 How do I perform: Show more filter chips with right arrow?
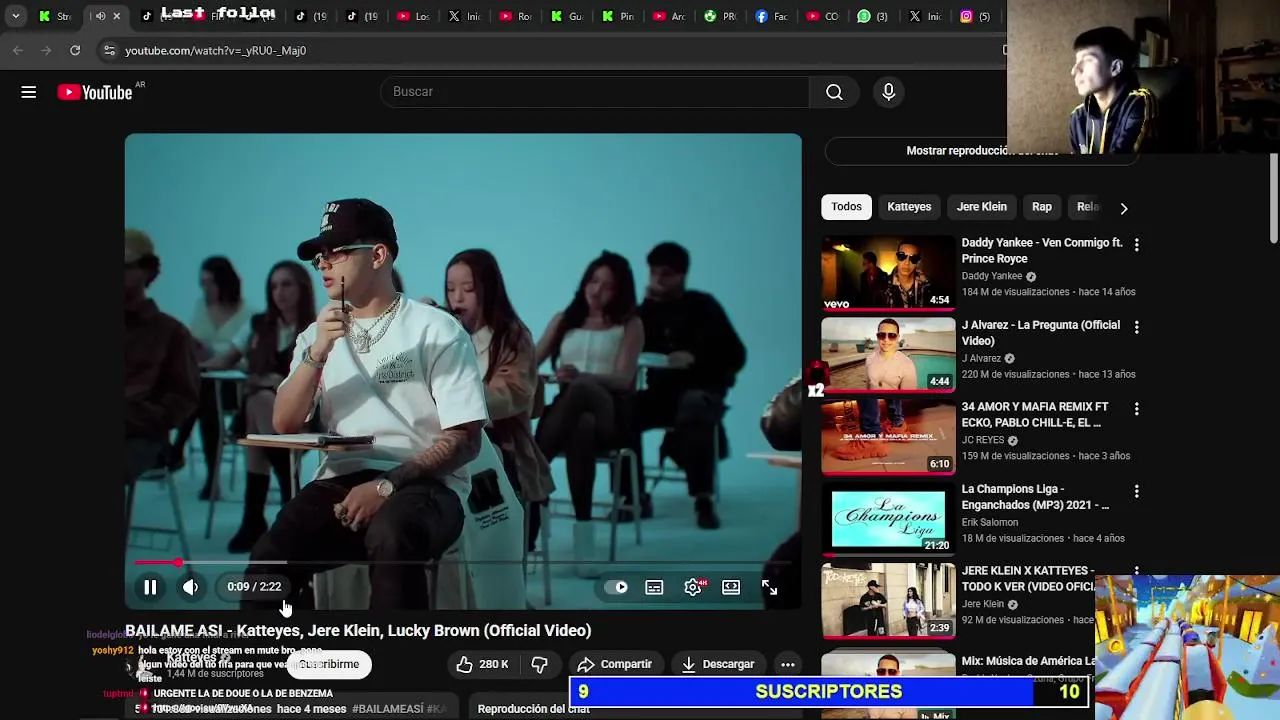1123,208
